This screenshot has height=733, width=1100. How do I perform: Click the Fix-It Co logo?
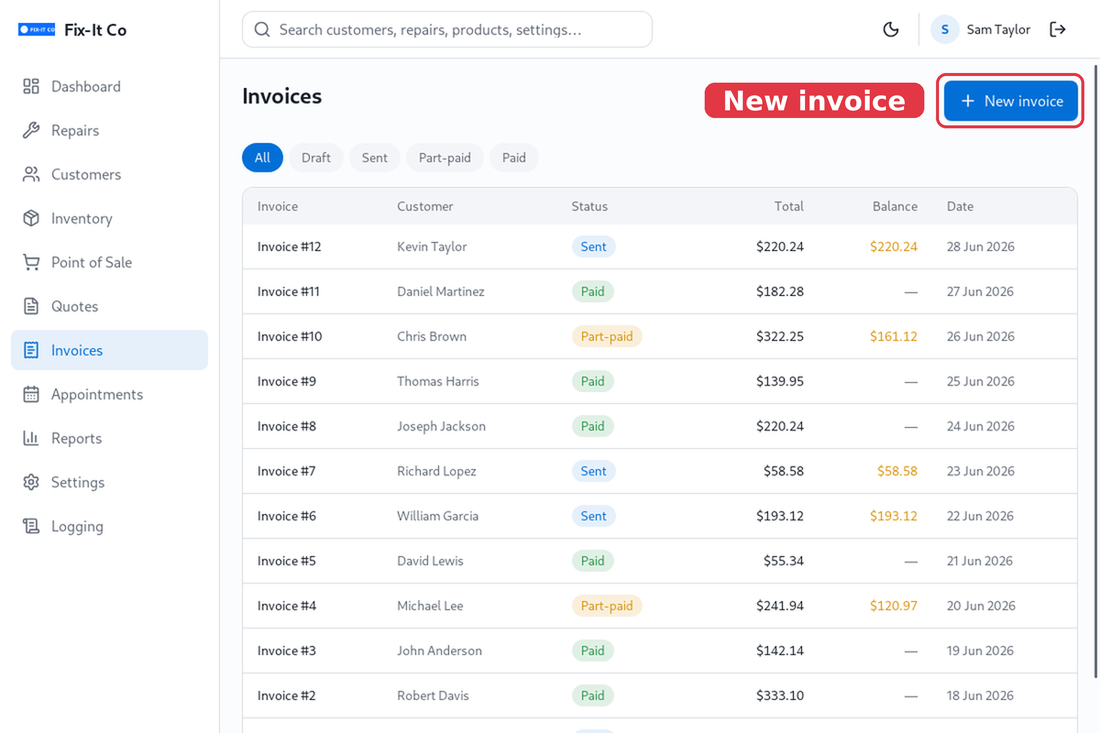coord(36,29)
